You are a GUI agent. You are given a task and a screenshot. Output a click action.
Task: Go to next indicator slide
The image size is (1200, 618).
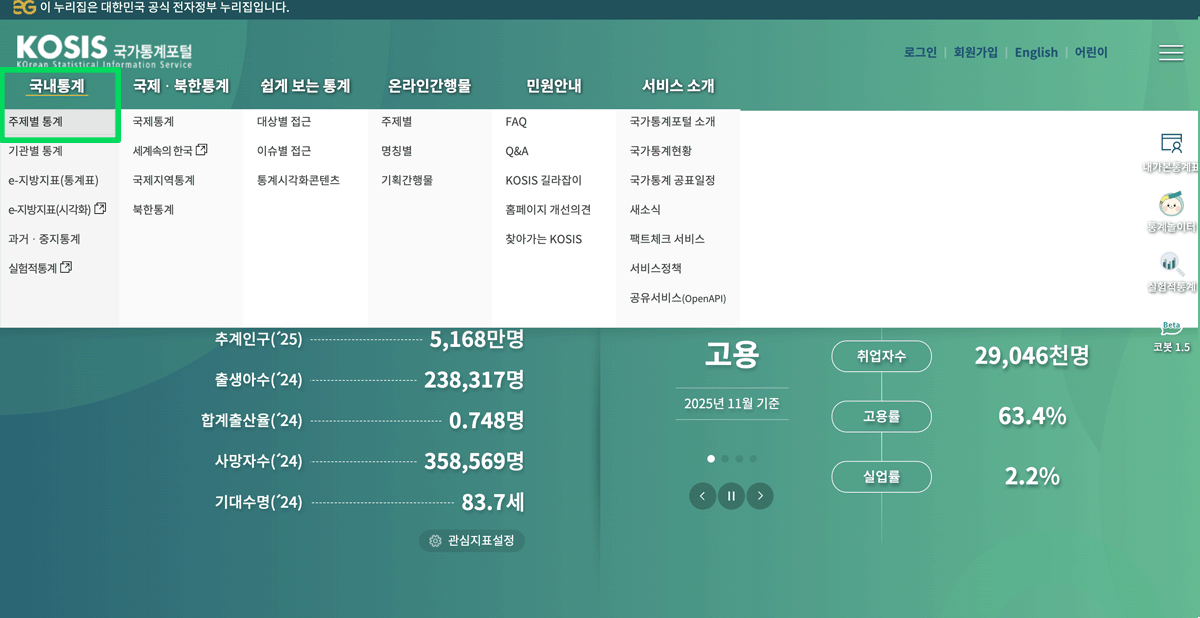[x=760, y=495]
